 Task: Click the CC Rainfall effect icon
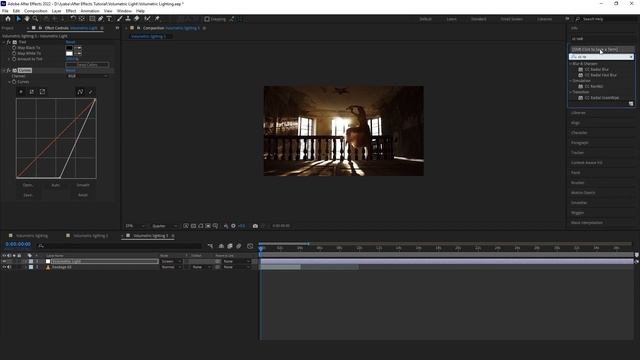click(x=580, y=87)
